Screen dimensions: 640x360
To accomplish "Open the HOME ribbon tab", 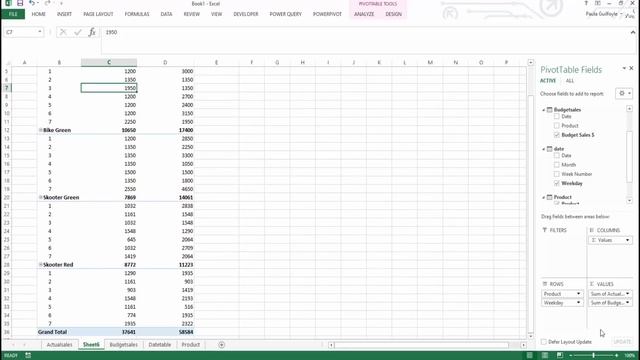I will [x=38, y=14].
